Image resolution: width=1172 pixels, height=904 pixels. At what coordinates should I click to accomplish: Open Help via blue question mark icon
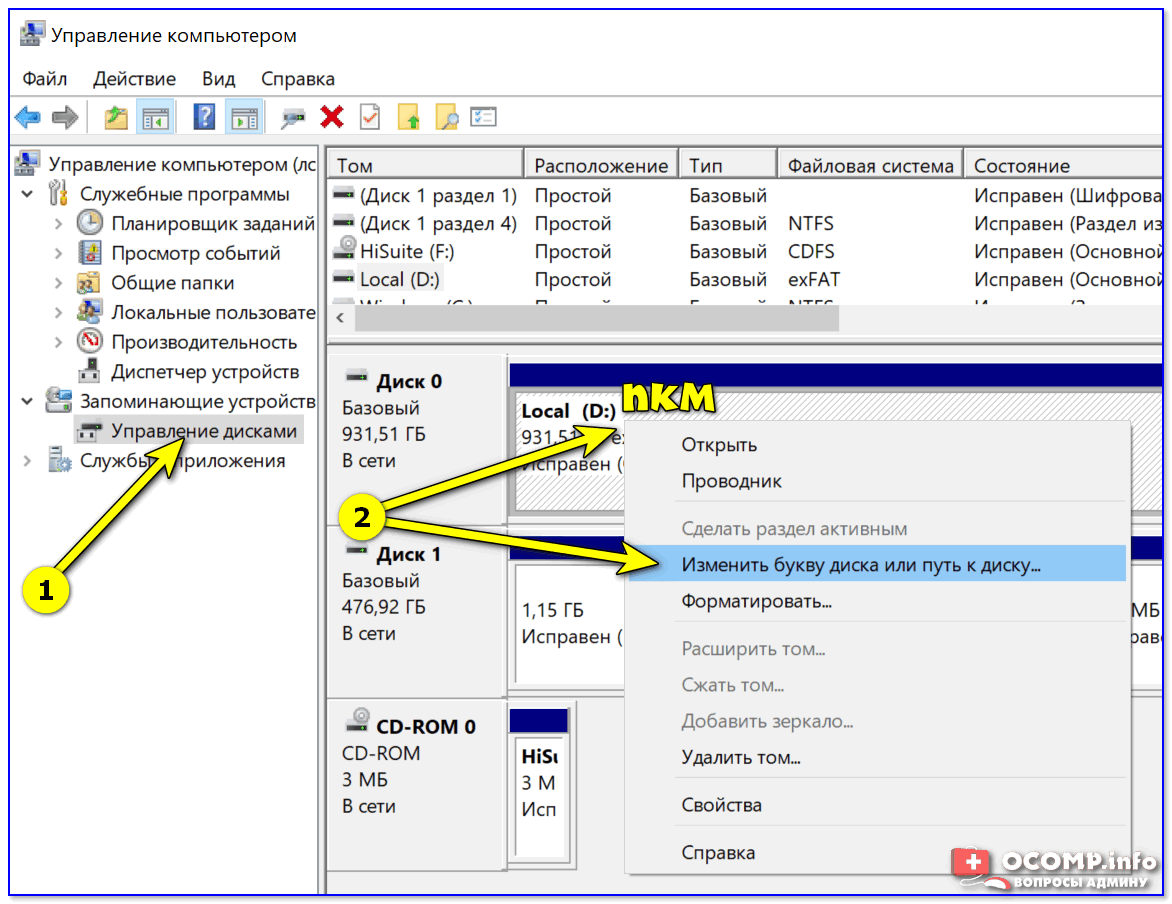tap(203, 118)
